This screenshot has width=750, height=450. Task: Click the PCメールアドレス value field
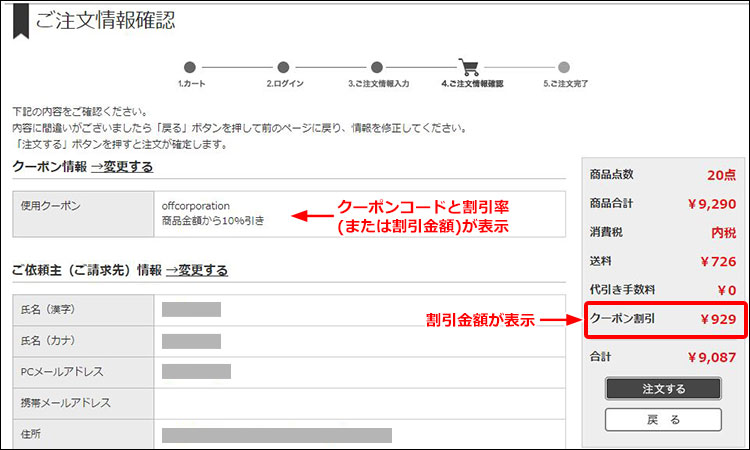(x=196, y=372)
